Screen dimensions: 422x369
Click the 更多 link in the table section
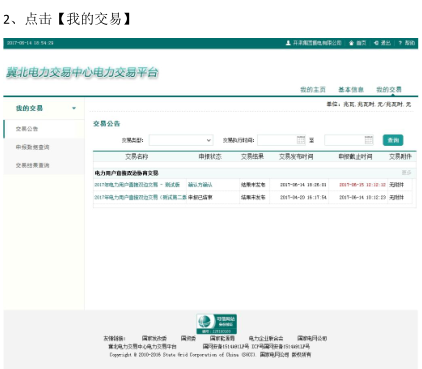tap(406, 173)
